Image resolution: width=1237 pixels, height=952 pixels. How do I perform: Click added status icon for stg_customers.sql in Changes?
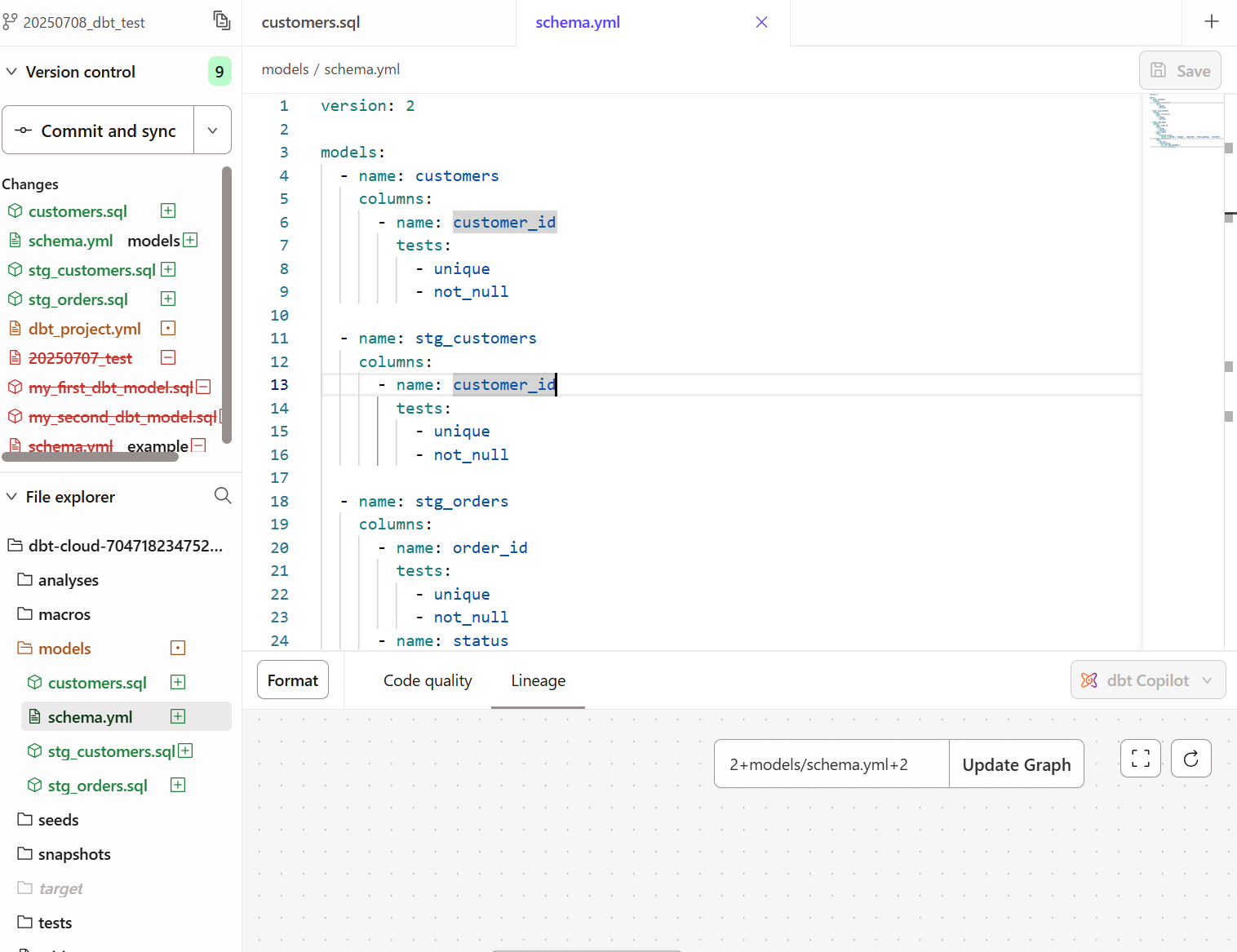168,269
